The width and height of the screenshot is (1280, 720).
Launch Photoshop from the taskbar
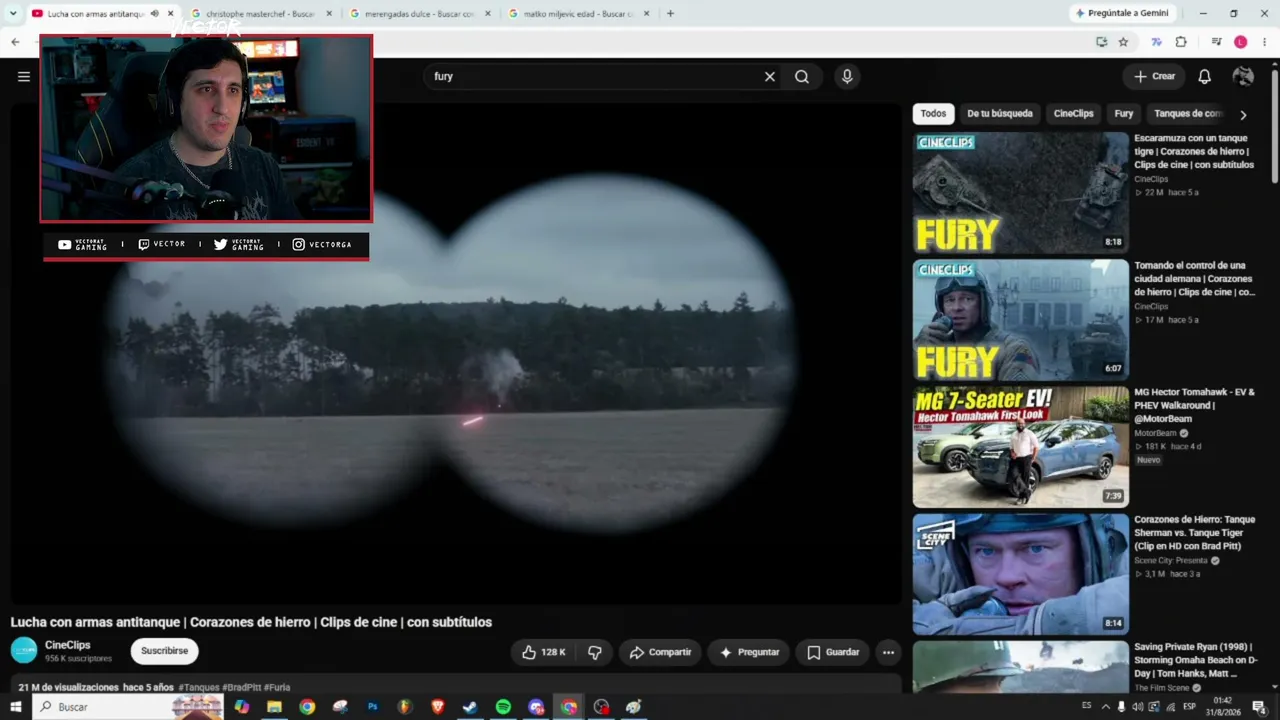pos(372,707)
